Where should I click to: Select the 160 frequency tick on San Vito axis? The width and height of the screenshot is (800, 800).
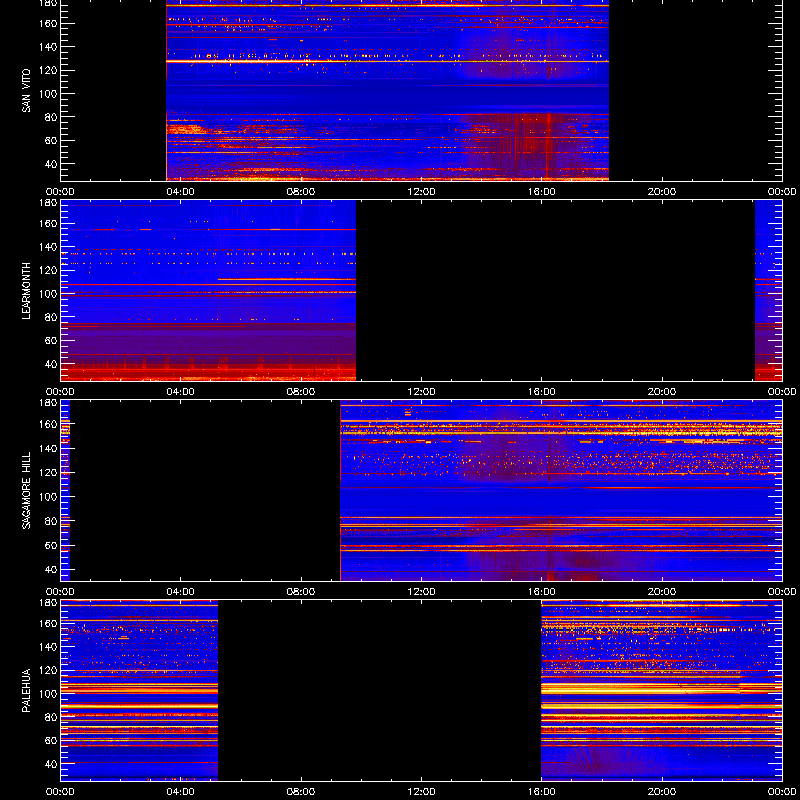[49, 23]
